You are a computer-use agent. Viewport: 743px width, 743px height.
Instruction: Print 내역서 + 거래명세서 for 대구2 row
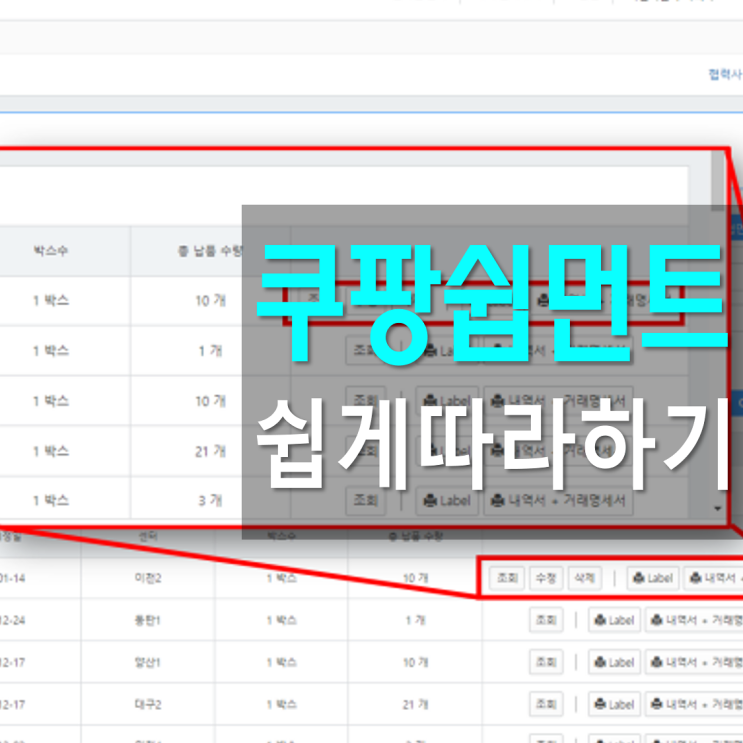click(694, 704)
